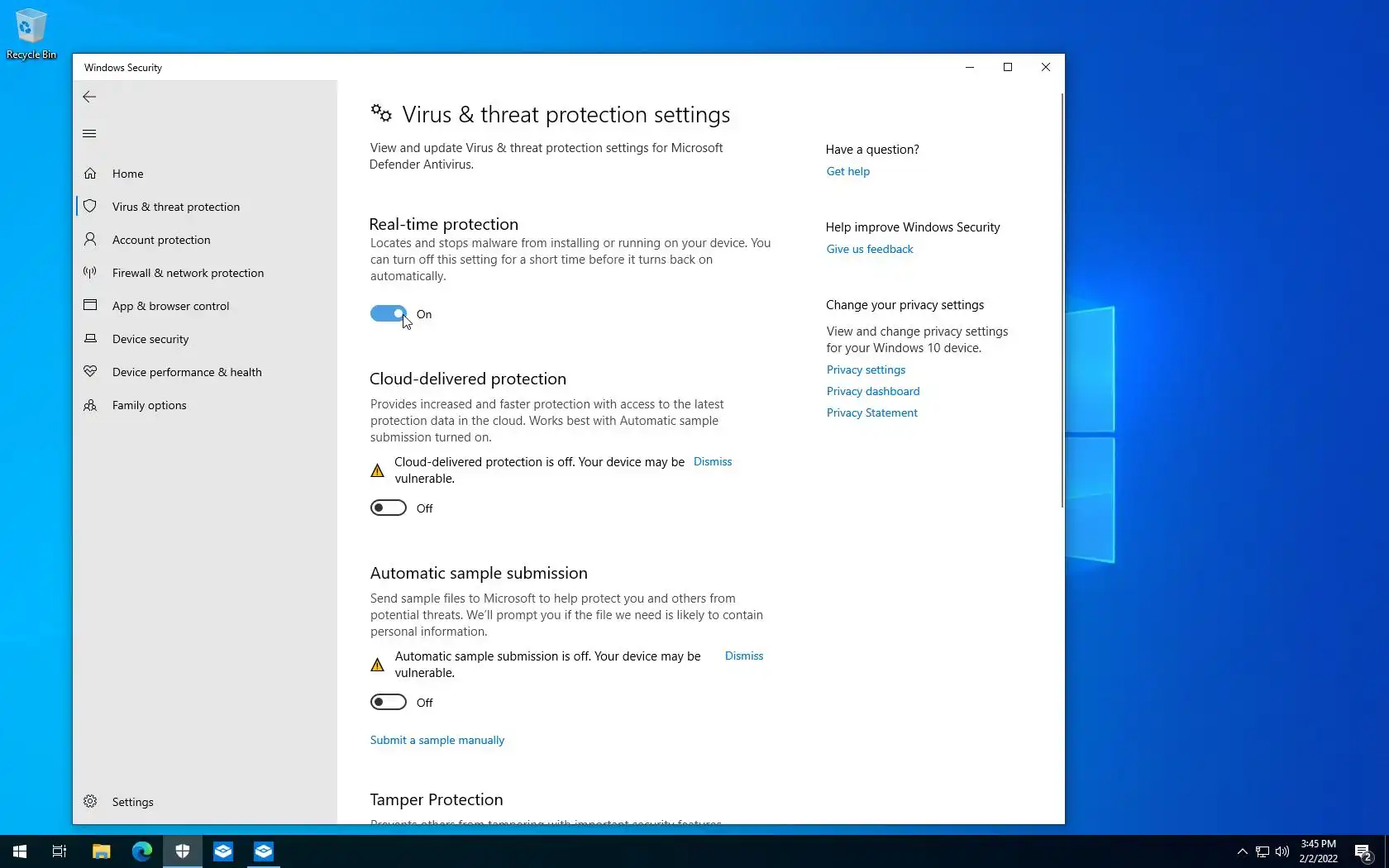Click the Windows Security taskbar shield icon
This screenshot has width=1389, height=868.
click(183, 851)
